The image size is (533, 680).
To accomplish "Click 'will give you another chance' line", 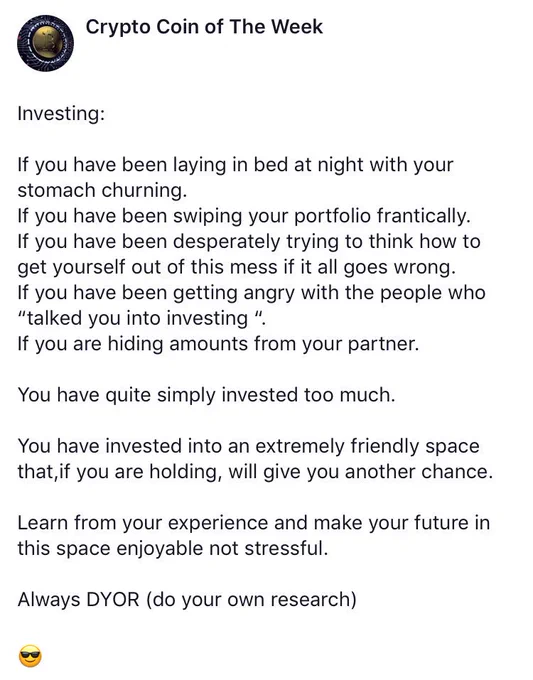I will coord(255,472).
